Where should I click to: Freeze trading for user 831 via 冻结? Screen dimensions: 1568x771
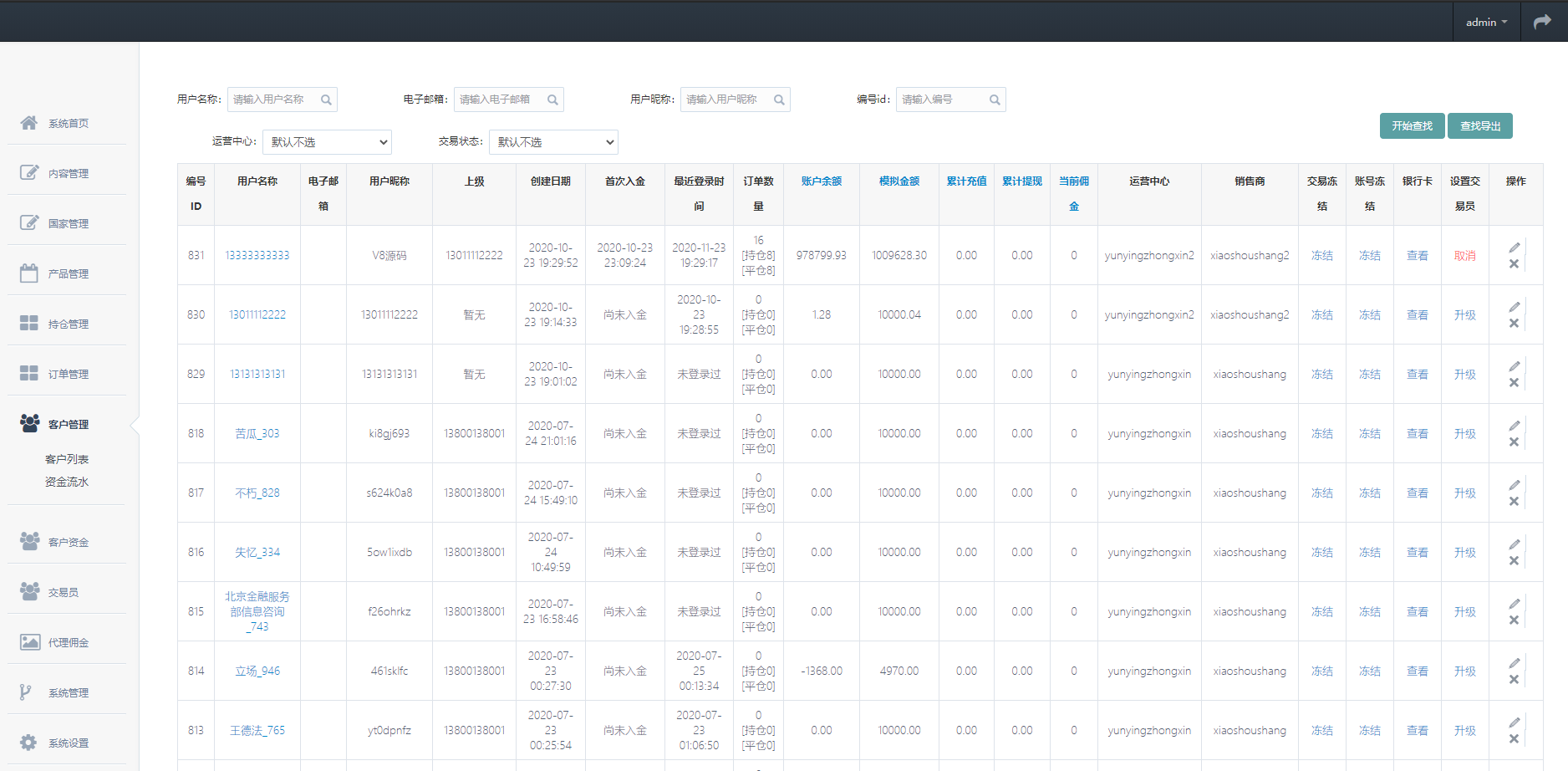pyautogui.click(x=1321, y=255)
